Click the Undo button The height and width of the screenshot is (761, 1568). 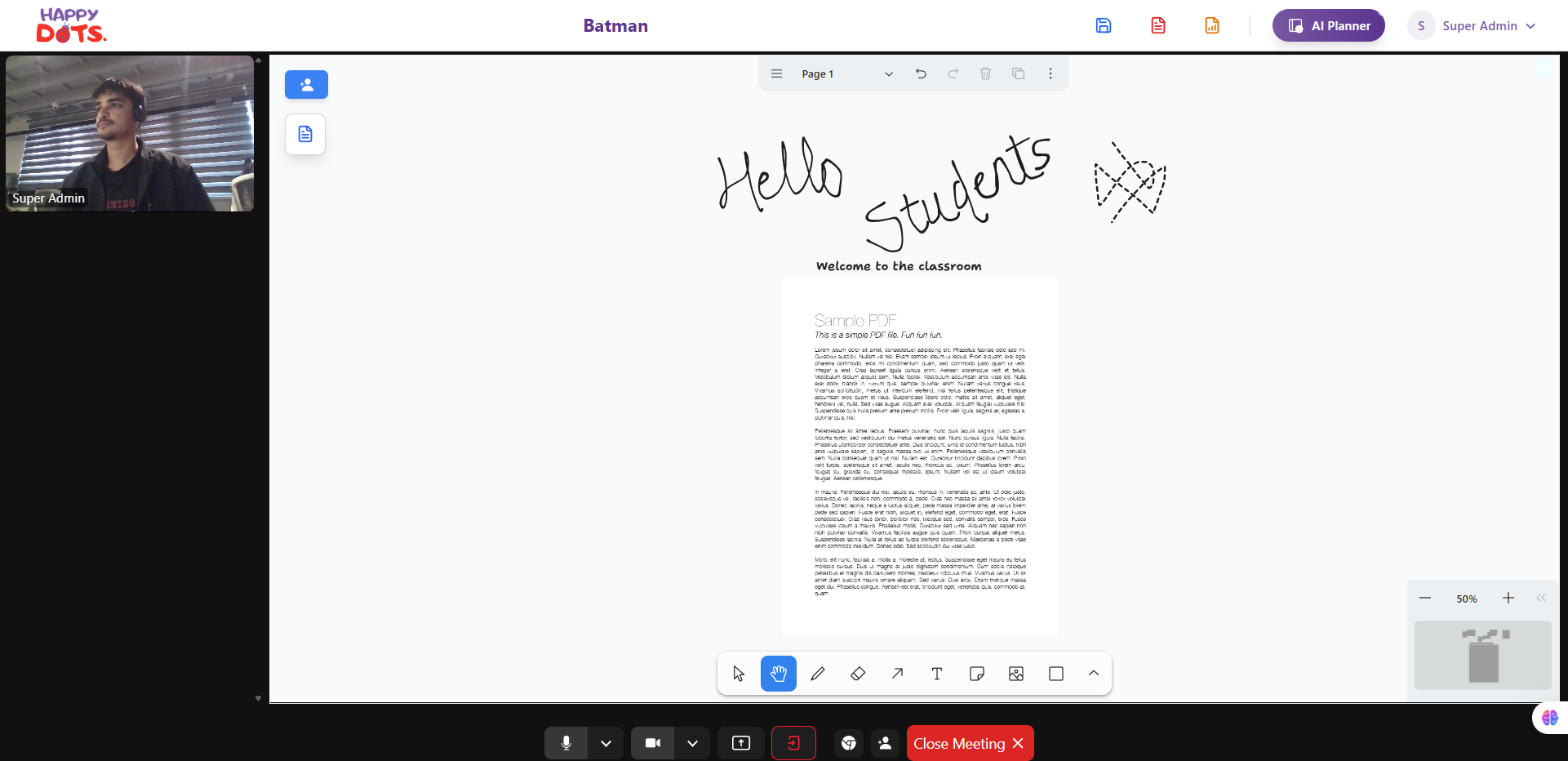(921, 73)
